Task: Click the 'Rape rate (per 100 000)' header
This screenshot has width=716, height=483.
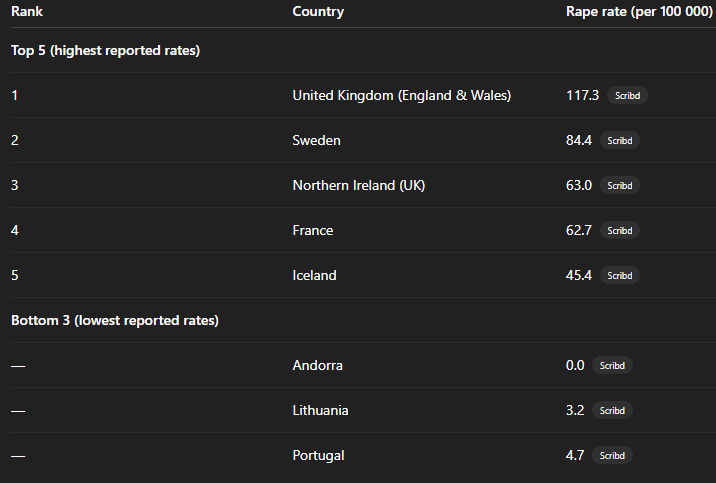Action: click(x=639, y=11)
